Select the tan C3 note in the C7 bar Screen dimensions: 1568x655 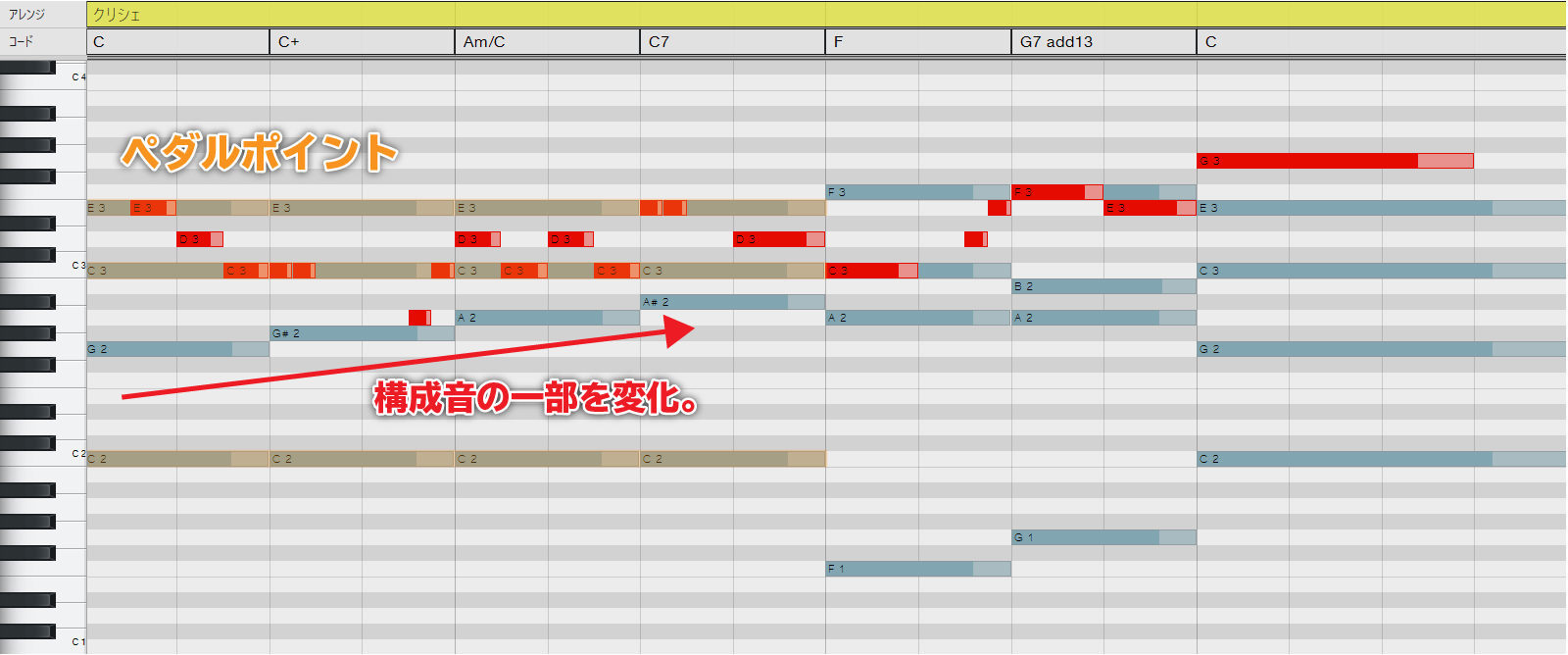(x=732, y=271)
